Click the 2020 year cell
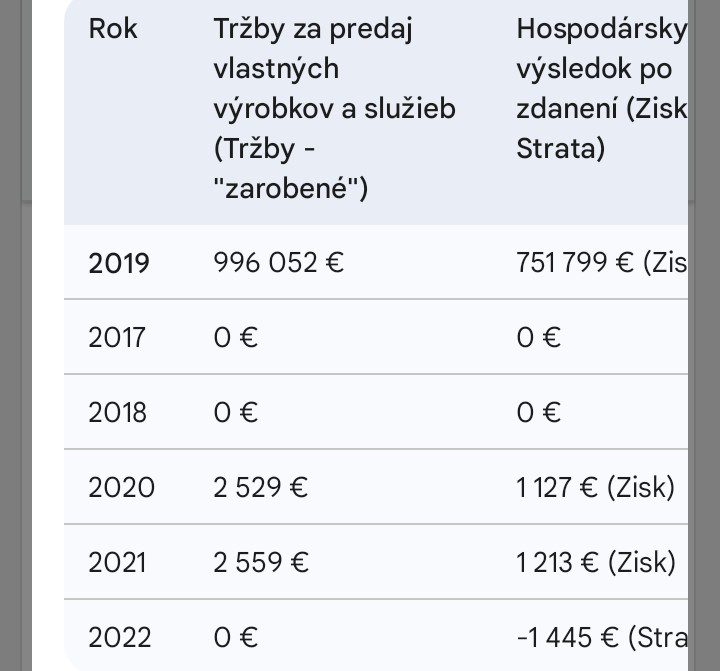The height and width of the screenshot is (671, 720). [121, 487]
